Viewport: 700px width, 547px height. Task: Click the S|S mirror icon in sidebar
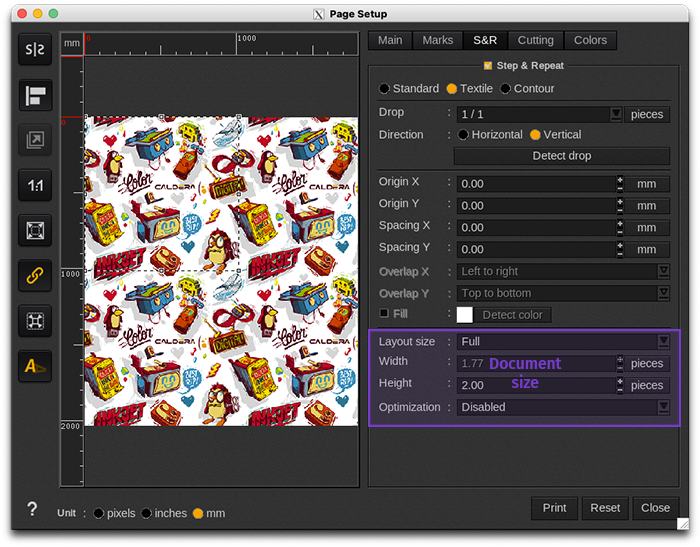pyautogui.click(x=35, y=50)
